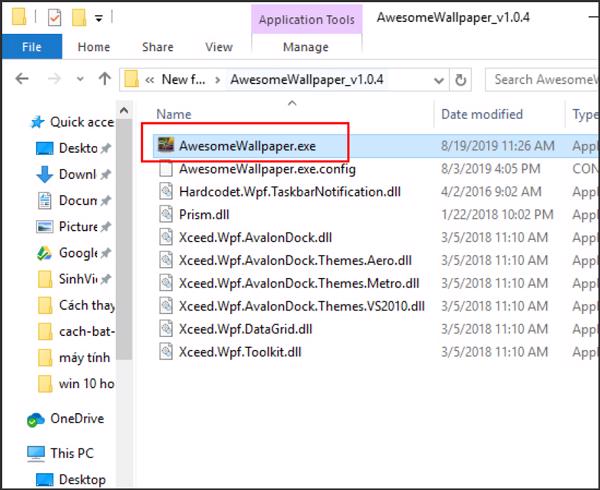This screenshot has height=490, width=600.
Task: Click the folder icon in title bar
Action: [x=19, y=16]
